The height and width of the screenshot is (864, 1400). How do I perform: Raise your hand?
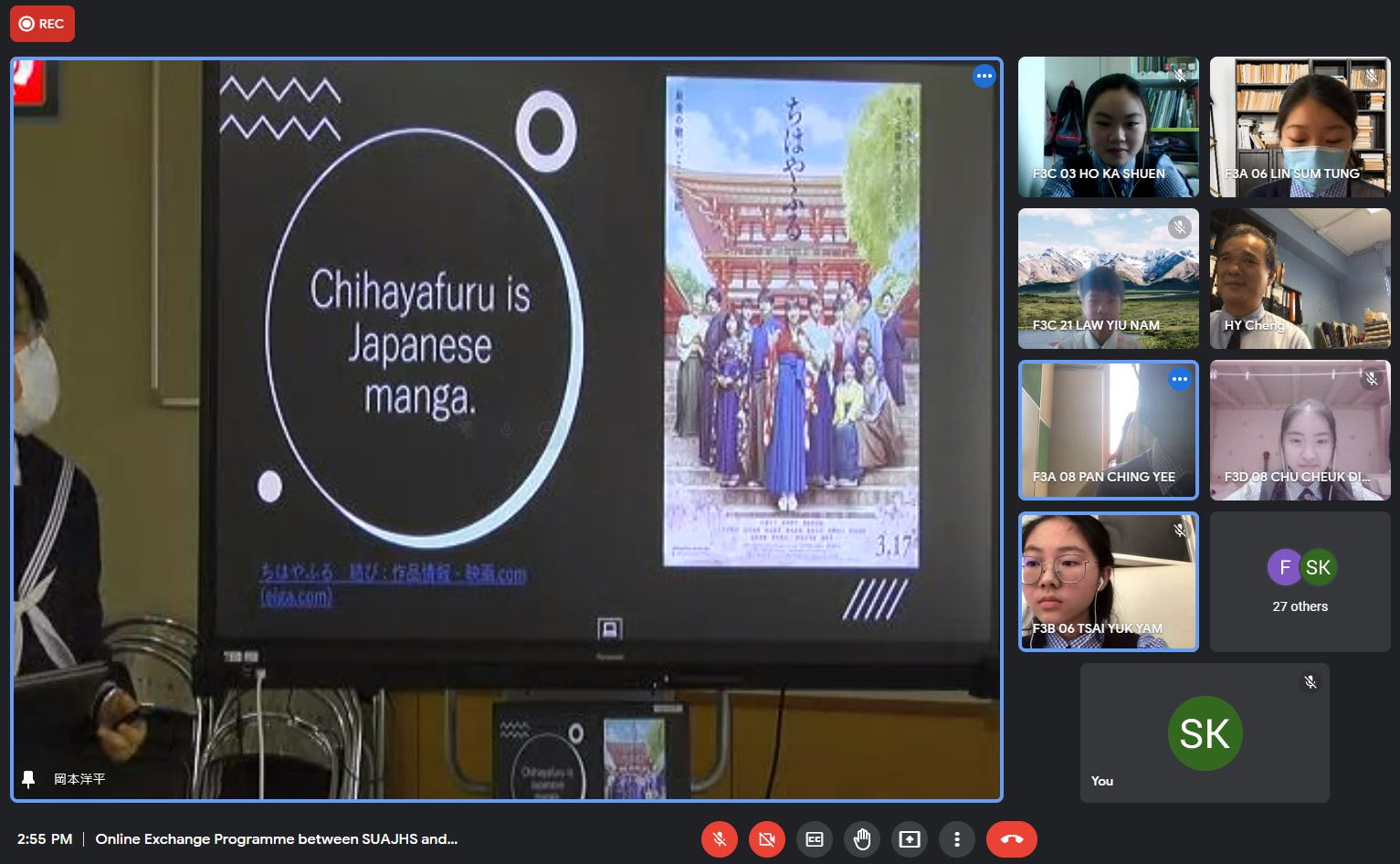coord(862,839)
